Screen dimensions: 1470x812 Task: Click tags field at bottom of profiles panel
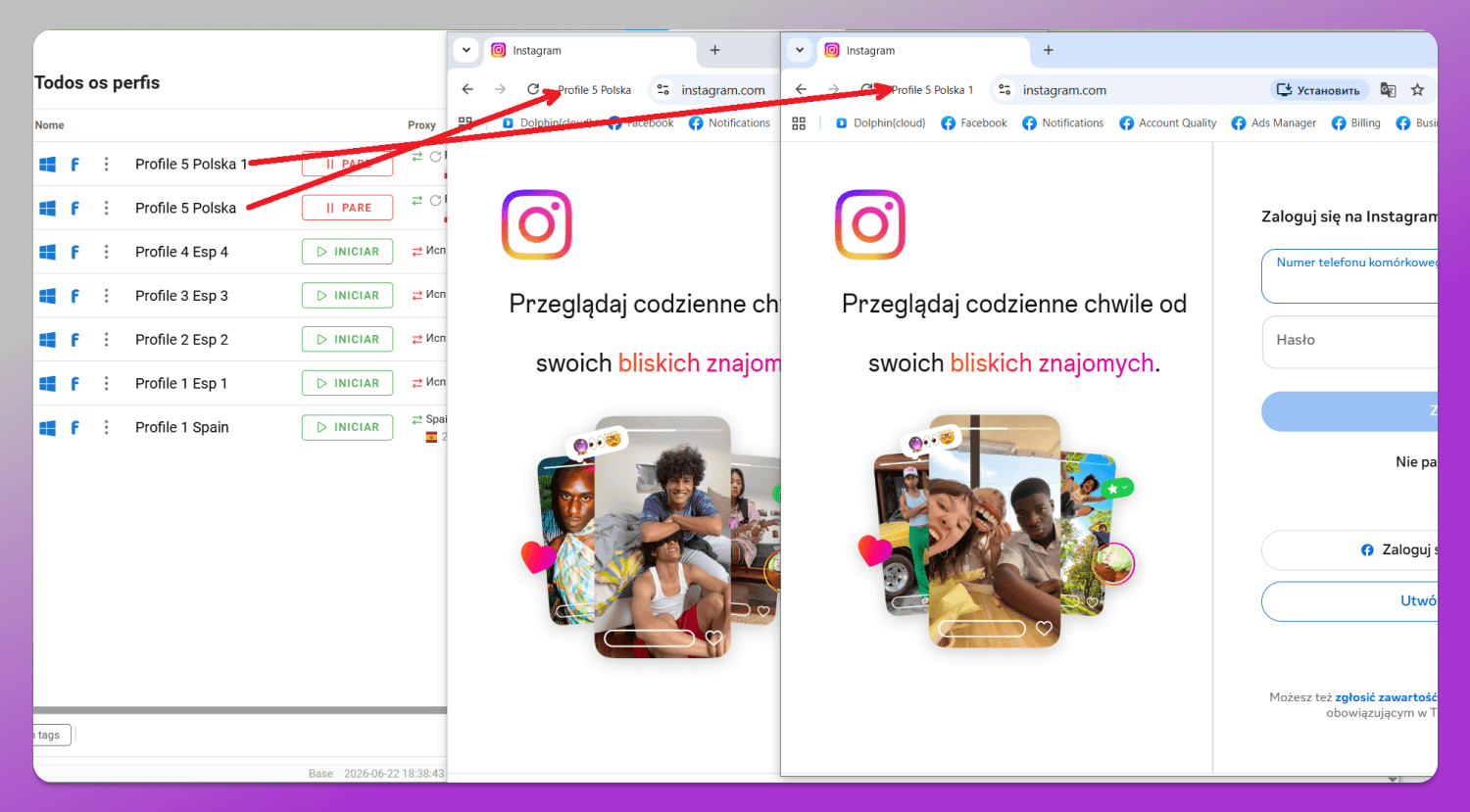coord(51,735)
